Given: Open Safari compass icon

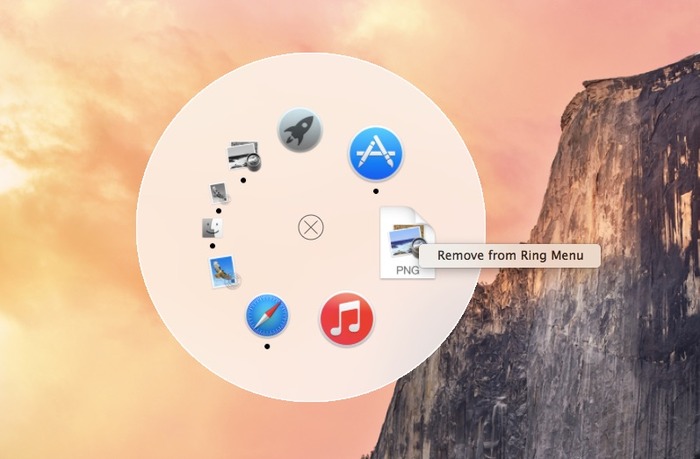Looking at the screenshot, I should tap(267, 315).
